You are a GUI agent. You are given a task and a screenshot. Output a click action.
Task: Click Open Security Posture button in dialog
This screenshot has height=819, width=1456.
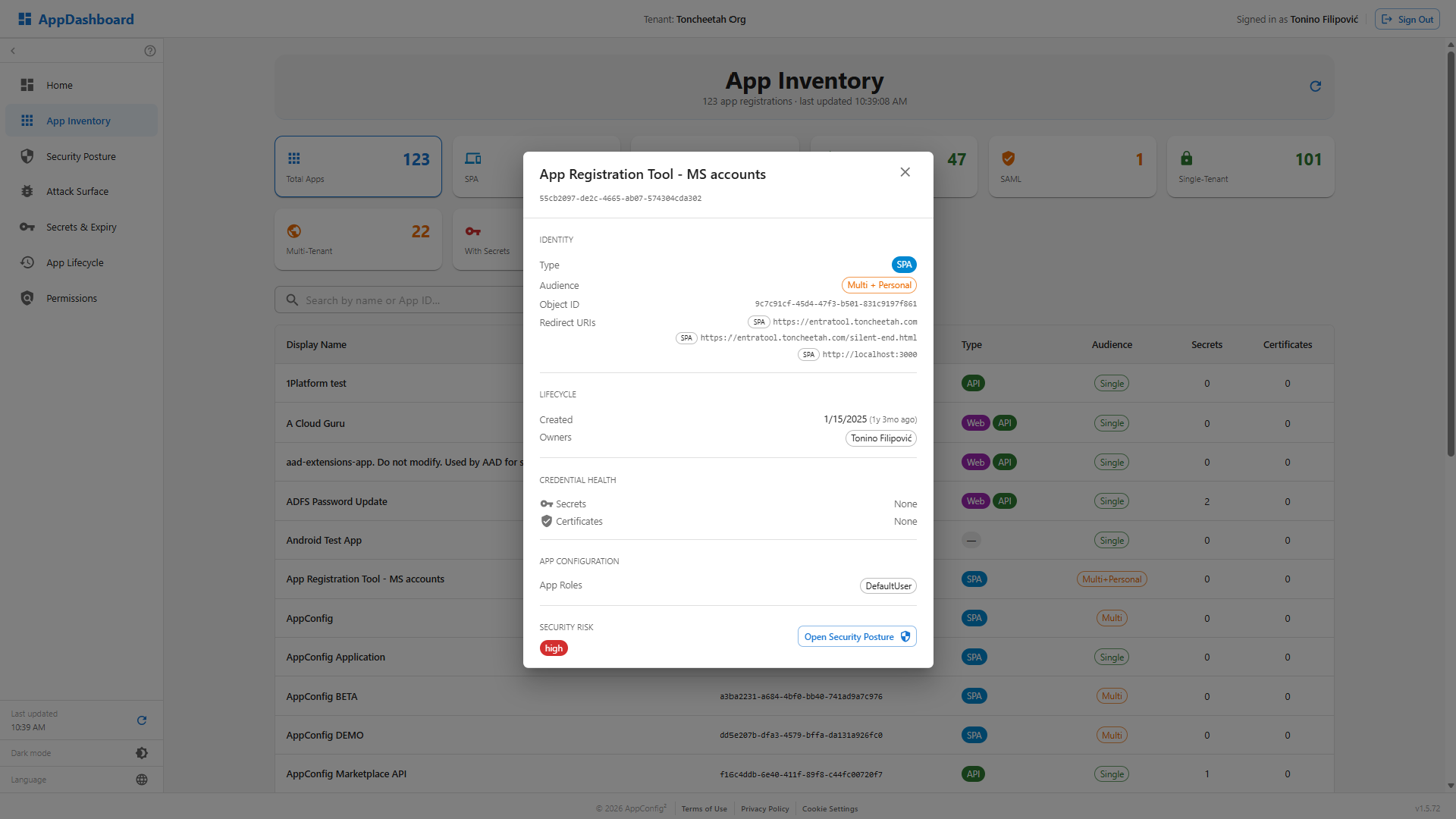click(x=857, y=637)
